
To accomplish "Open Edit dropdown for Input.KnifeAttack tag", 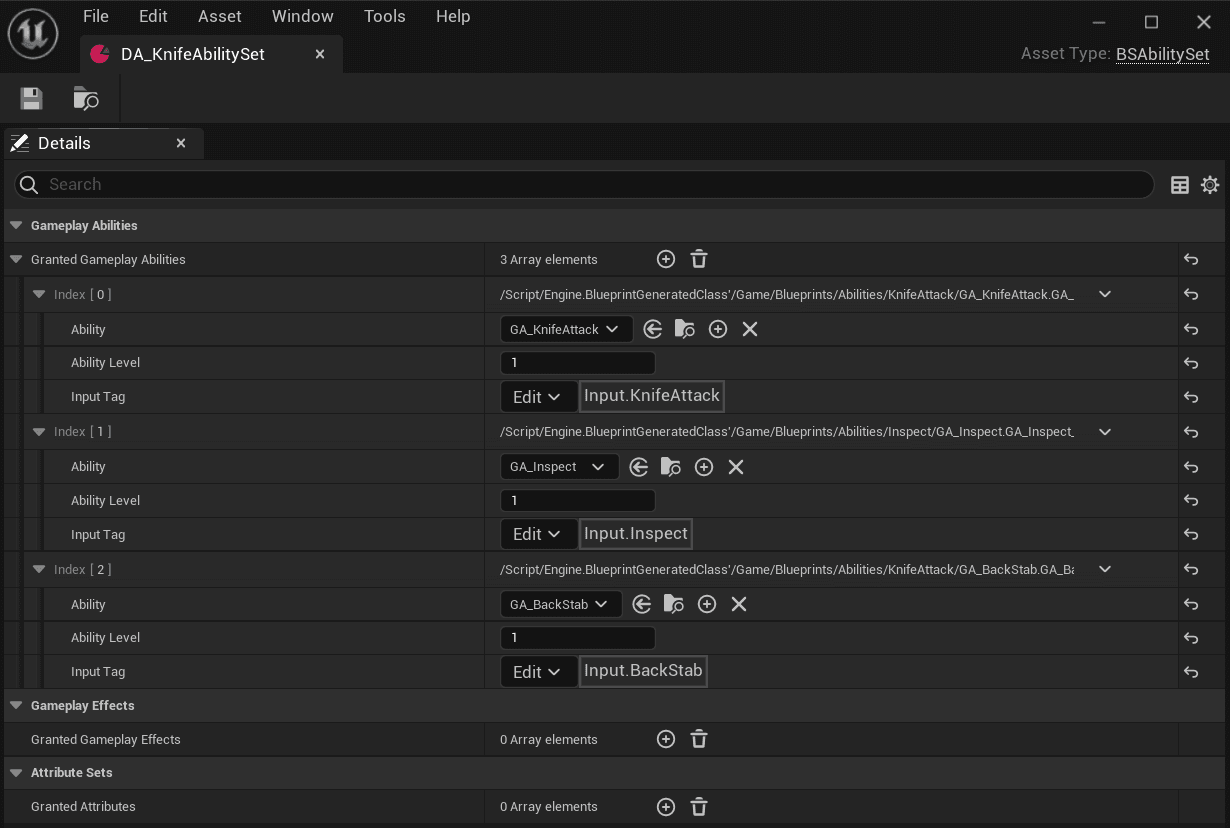I will pos(538,397).
